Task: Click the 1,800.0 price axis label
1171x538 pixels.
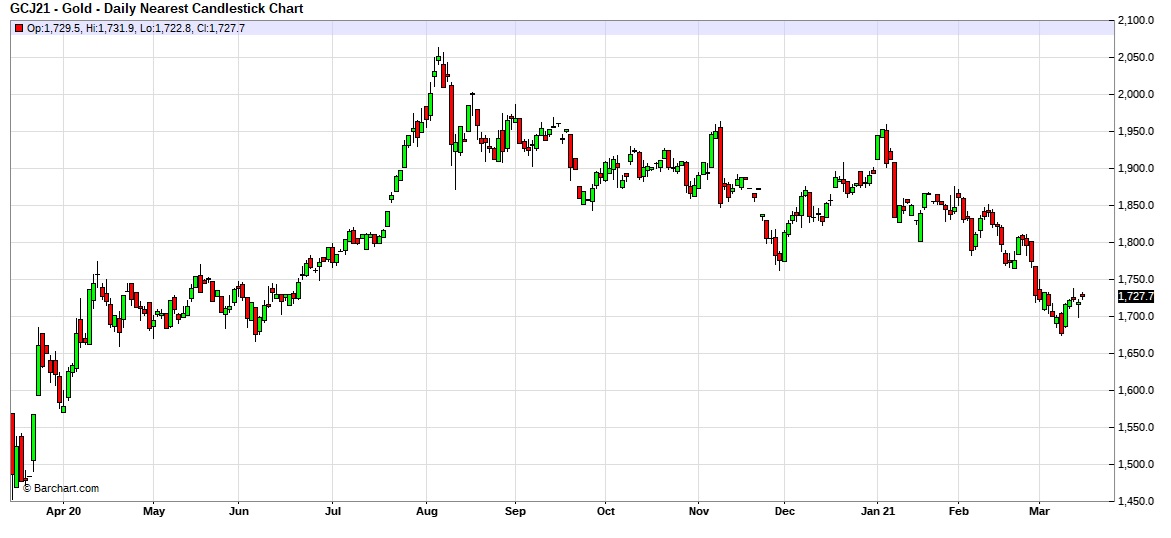Action: pyautogui.click(x=1137, y=242)
